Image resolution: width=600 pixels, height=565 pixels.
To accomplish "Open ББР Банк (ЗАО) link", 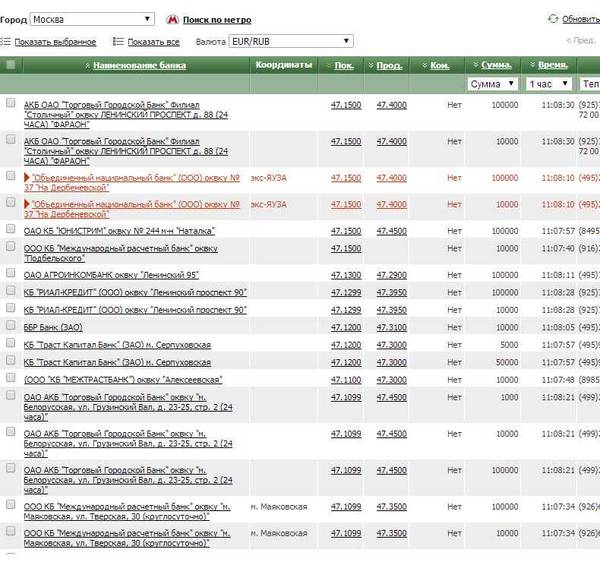I will coord(53,327).
